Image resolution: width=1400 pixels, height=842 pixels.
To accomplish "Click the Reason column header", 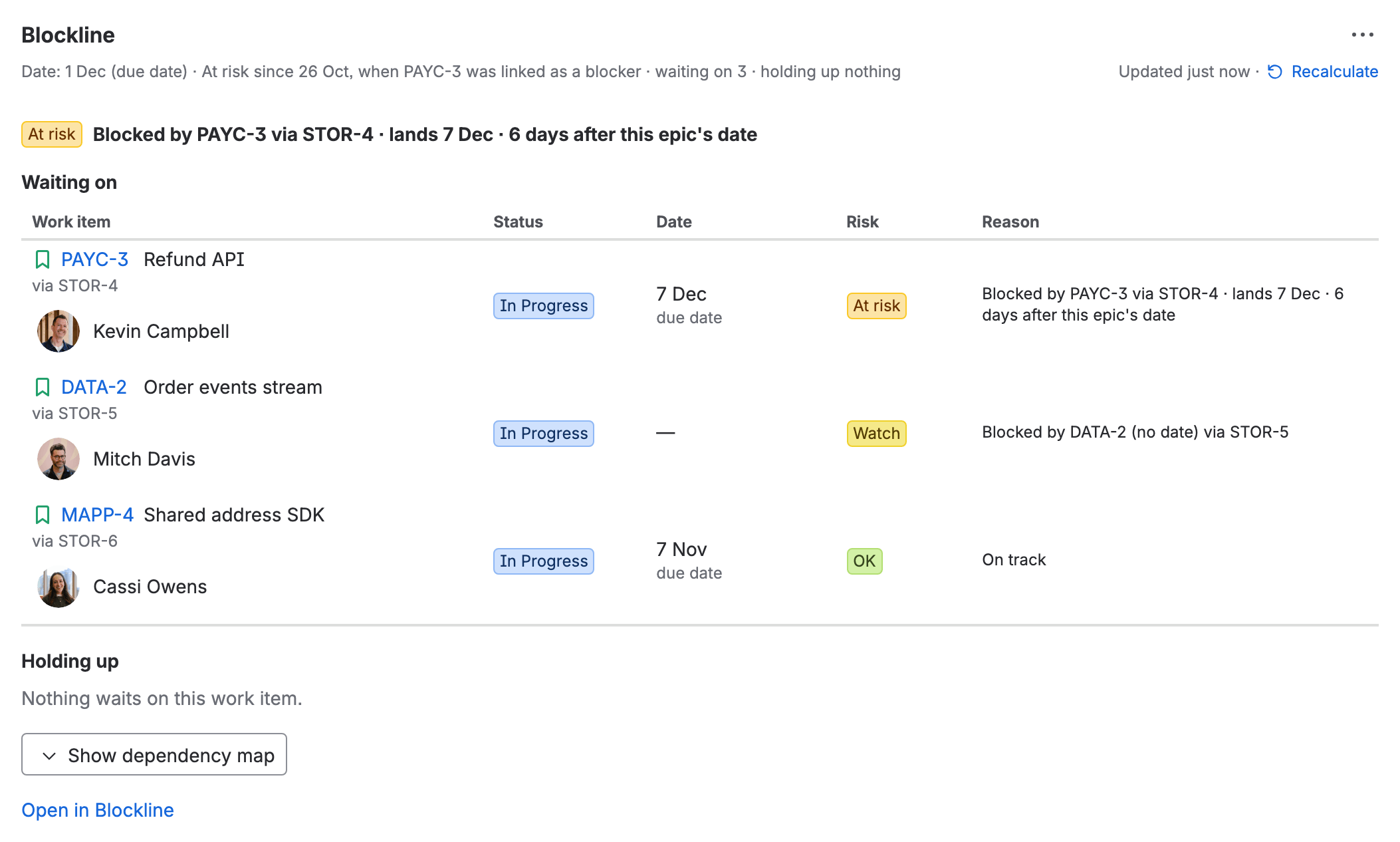I will tap(1010, 222).
